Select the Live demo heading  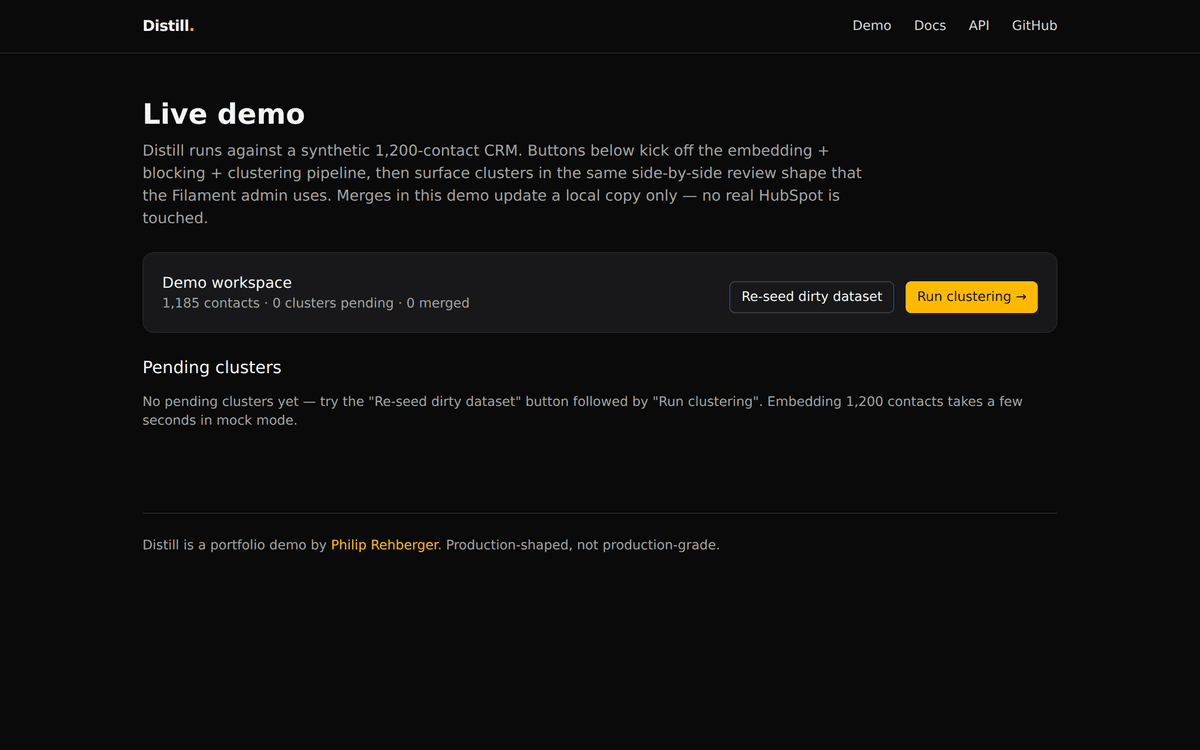[224, 113]
